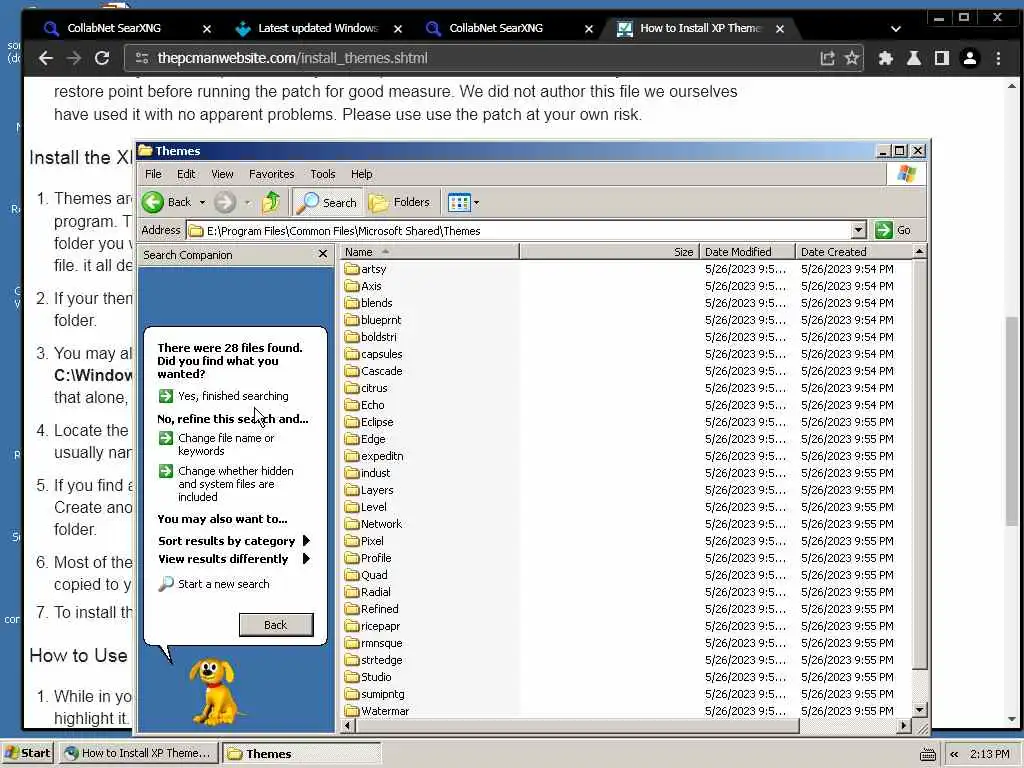
Task: Bookmark page with Chrome star icon
Action: click(852, 58)
